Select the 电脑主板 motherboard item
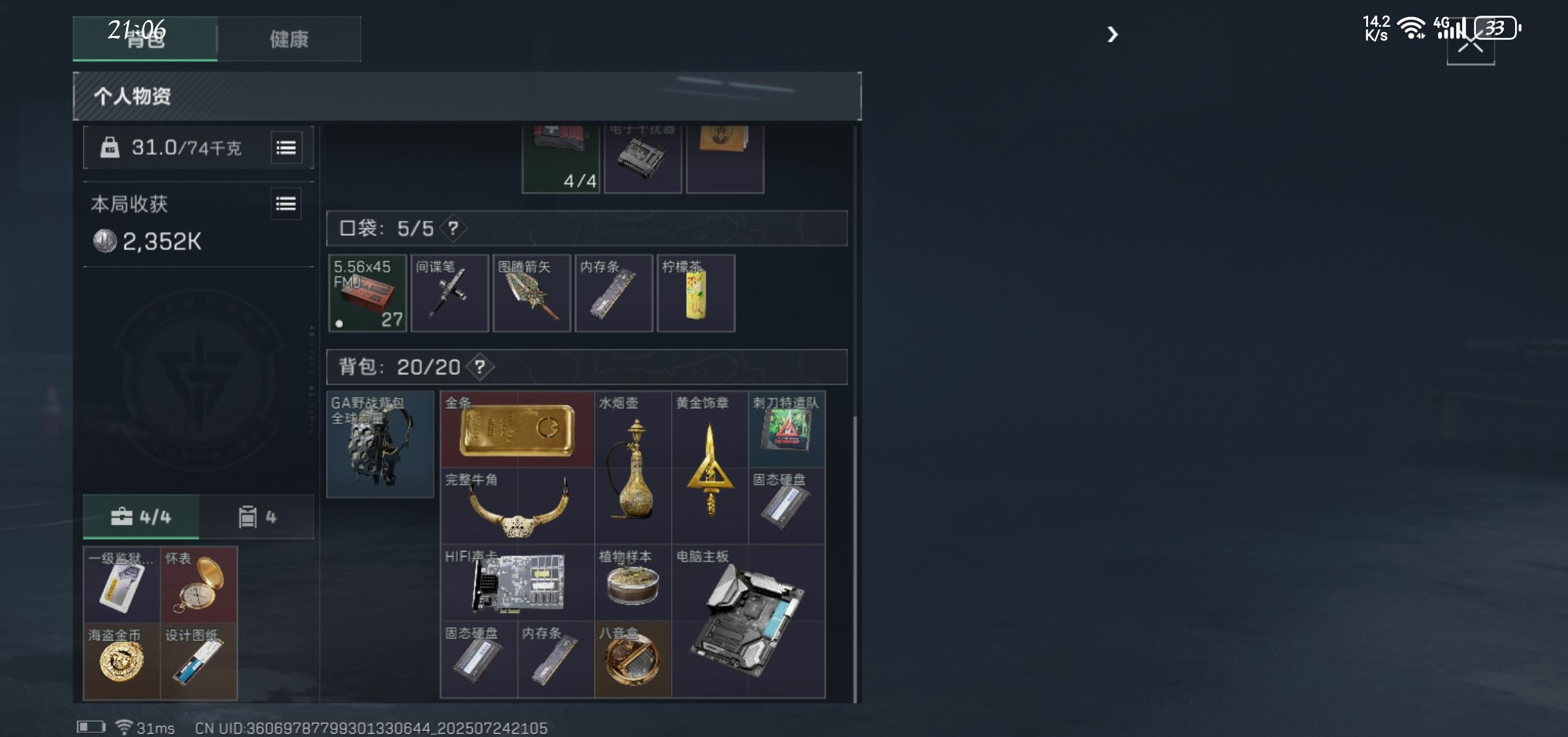This screenshot has height=737, width=1568. (x=749, y=621)
